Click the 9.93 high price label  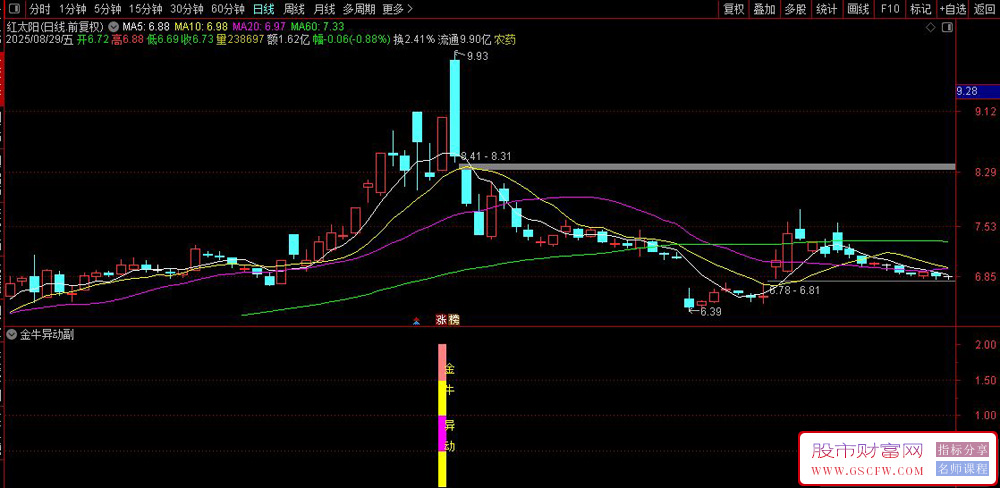[x=478, y=57]
